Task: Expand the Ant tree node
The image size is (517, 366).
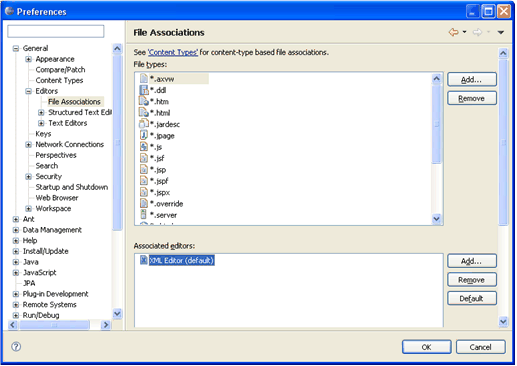Action: 16,219
